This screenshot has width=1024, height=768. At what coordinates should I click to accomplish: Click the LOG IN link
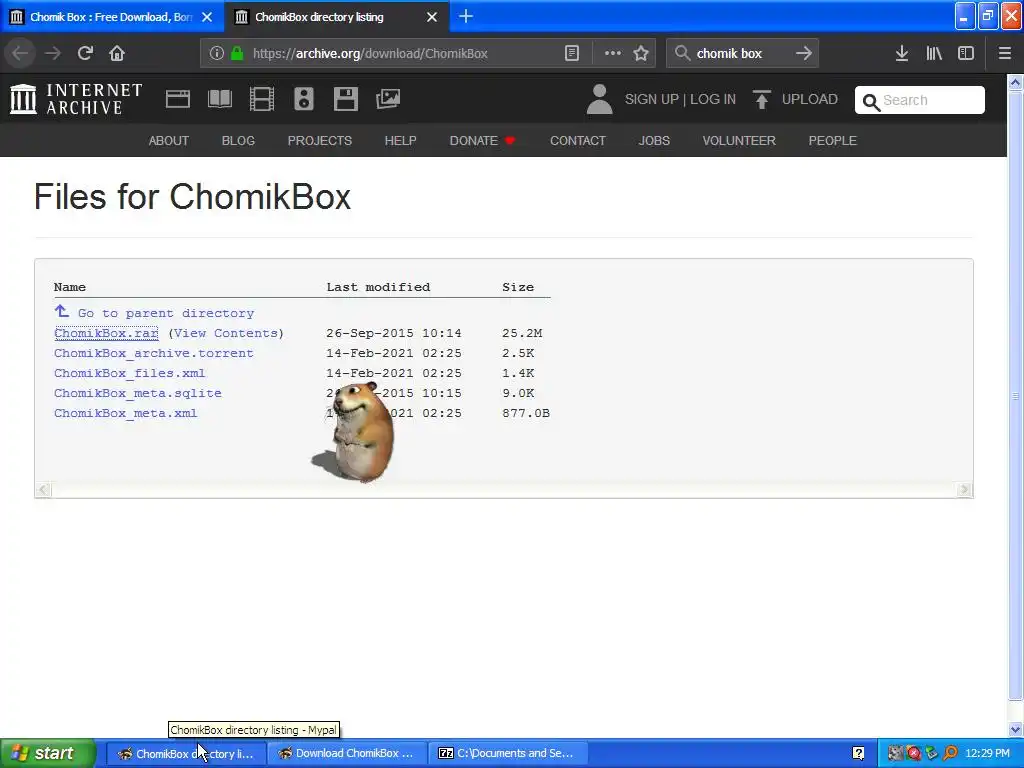click(713, 99)
